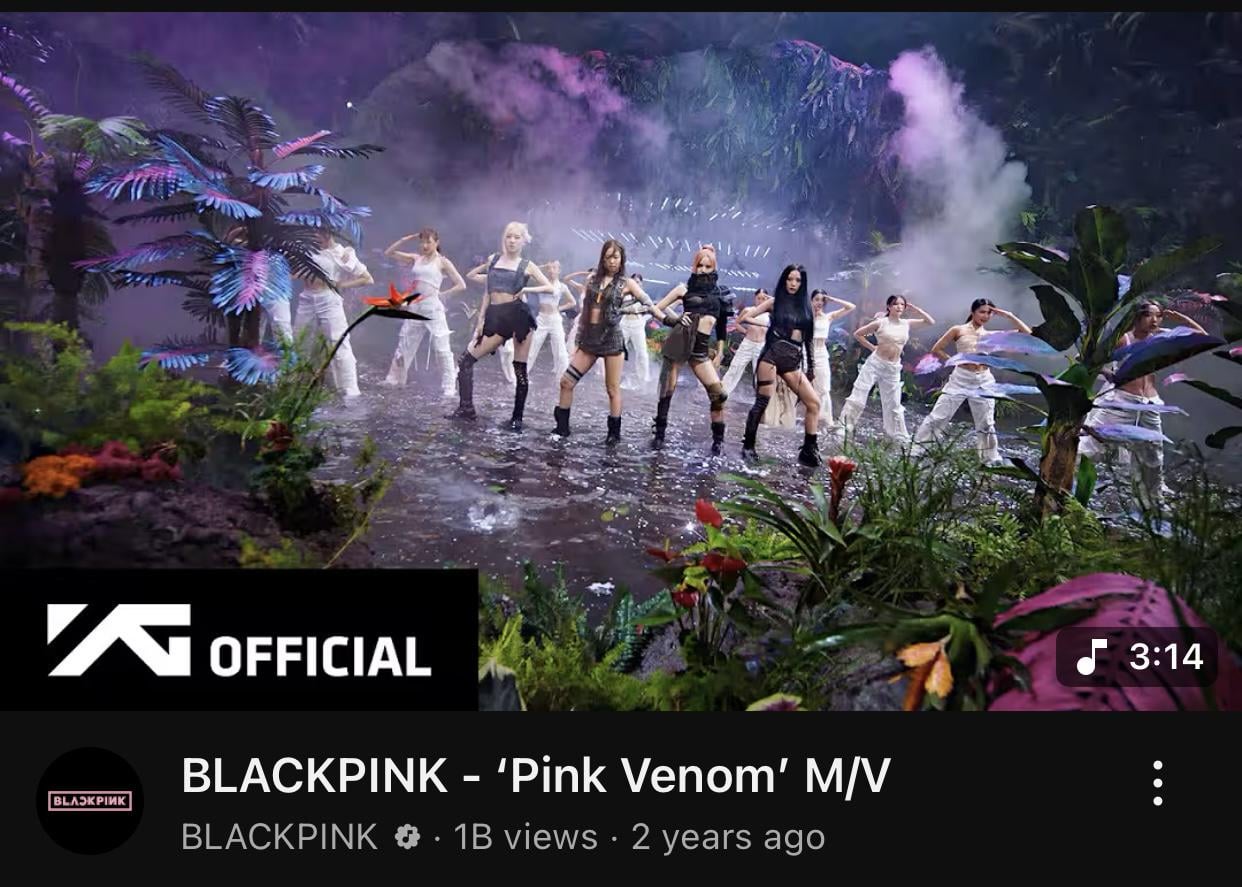This screenshot has height=887, width=1242.
Task: Click the red bird-of-paradise flower
Action: (x=394, y=299)
